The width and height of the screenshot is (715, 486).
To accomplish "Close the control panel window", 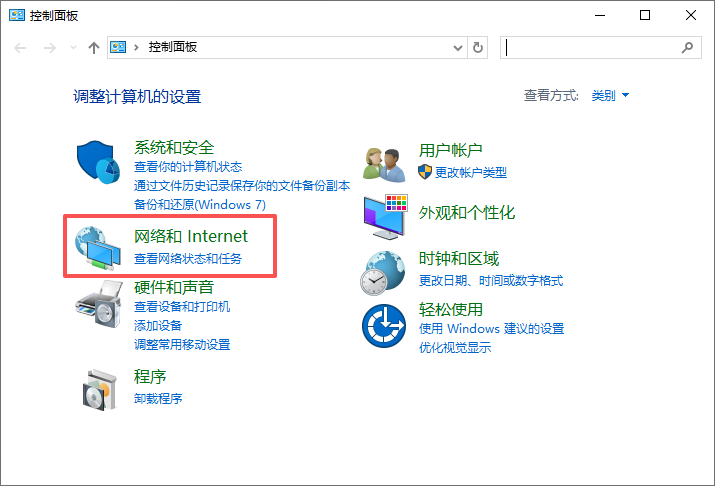I will pyautogui.click(x=690, y=15).
